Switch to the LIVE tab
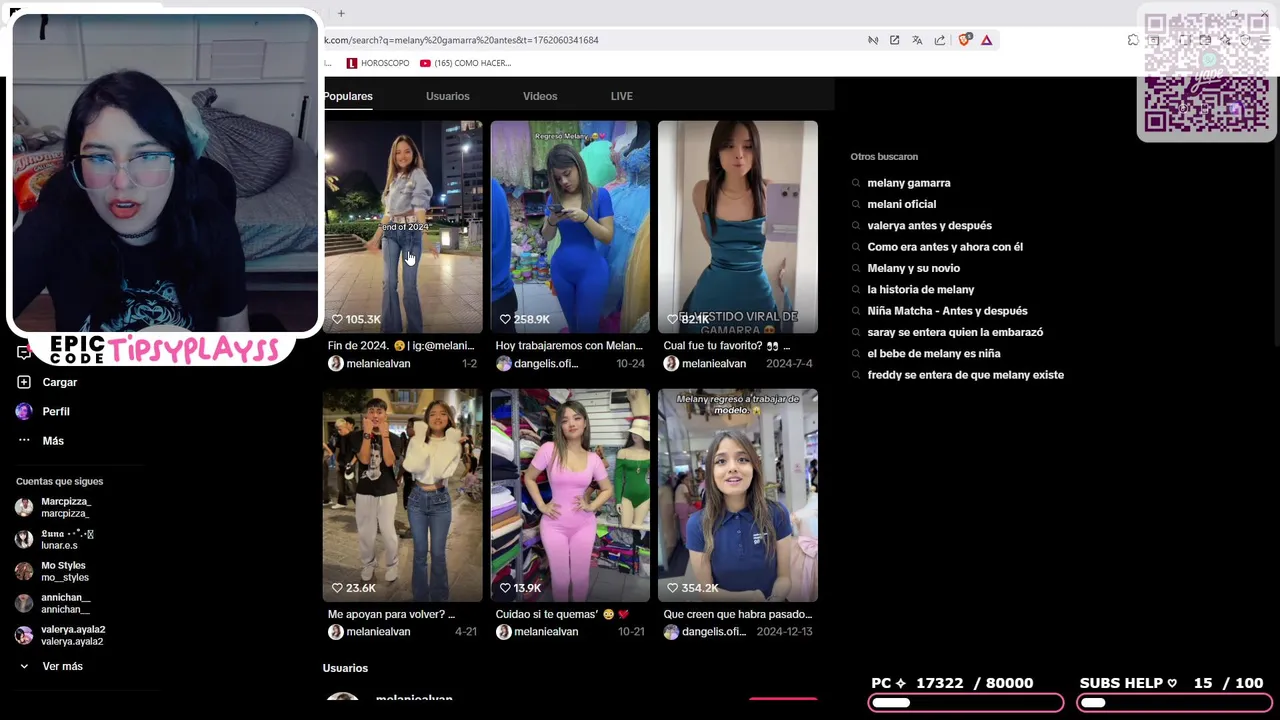 [622, 96]
